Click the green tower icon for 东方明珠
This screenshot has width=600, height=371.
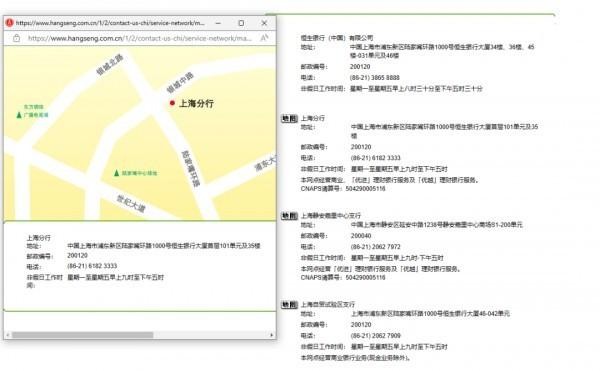pyautogui.click(x=19, y=115)
